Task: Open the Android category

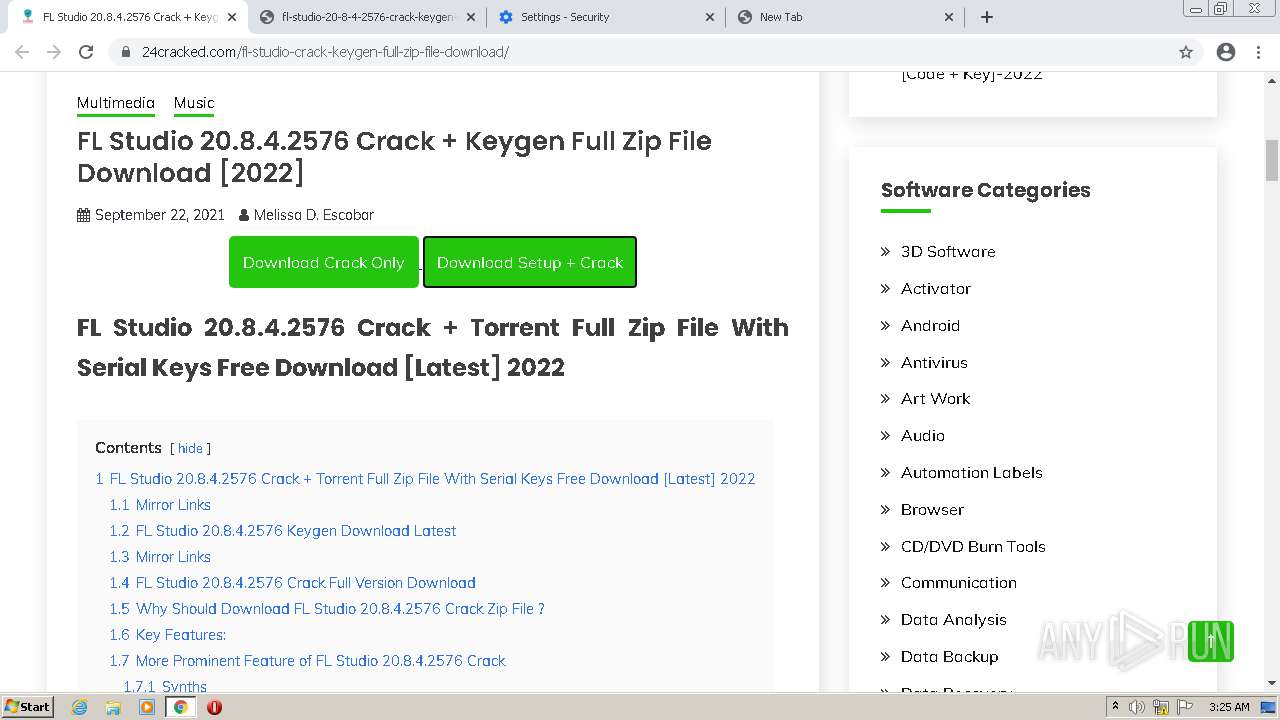Action: pyautogui.click(x=930, y=326)
